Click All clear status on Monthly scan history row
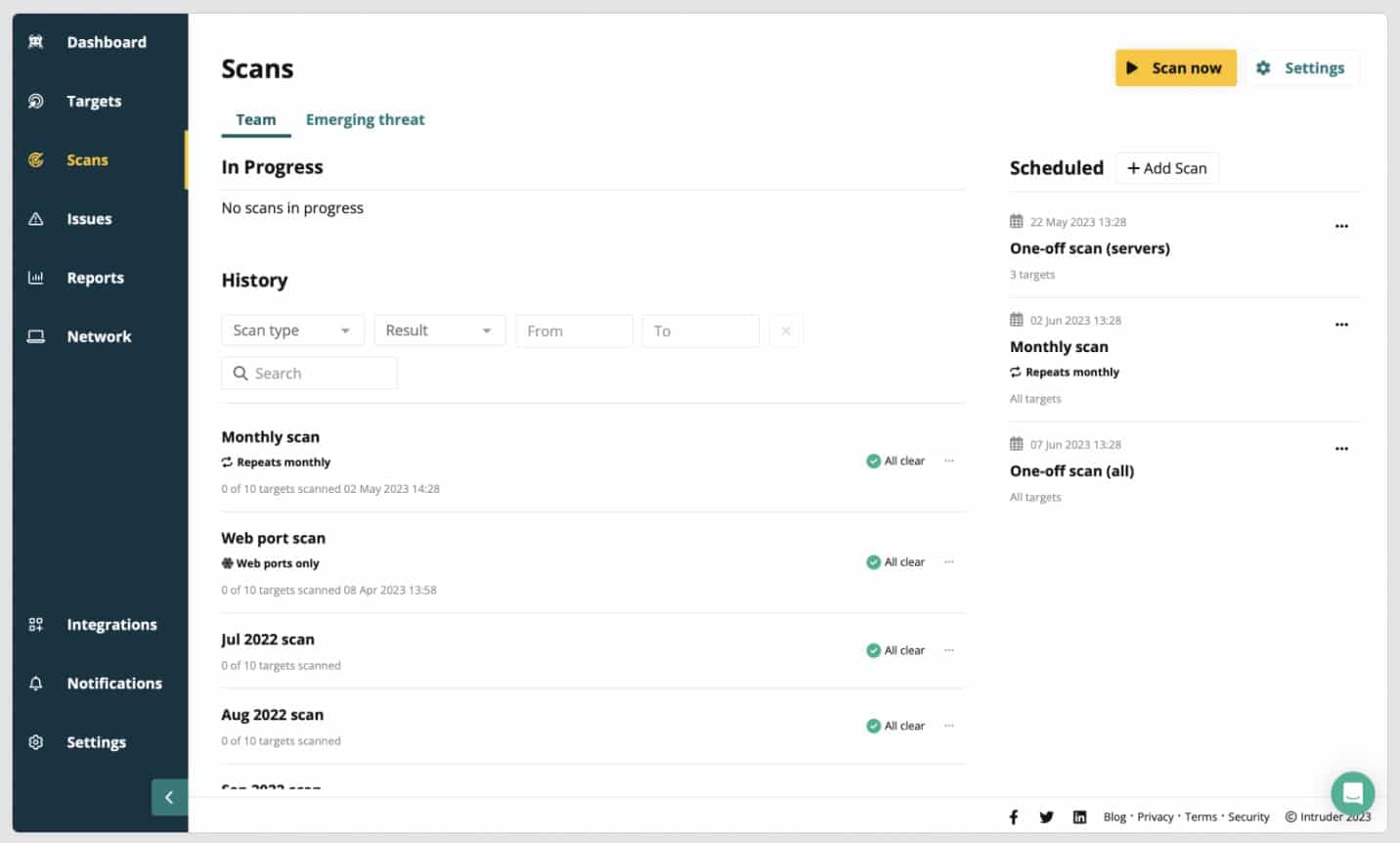The image size is (1400, 843). pyautogui.click(x=896, y=461)
